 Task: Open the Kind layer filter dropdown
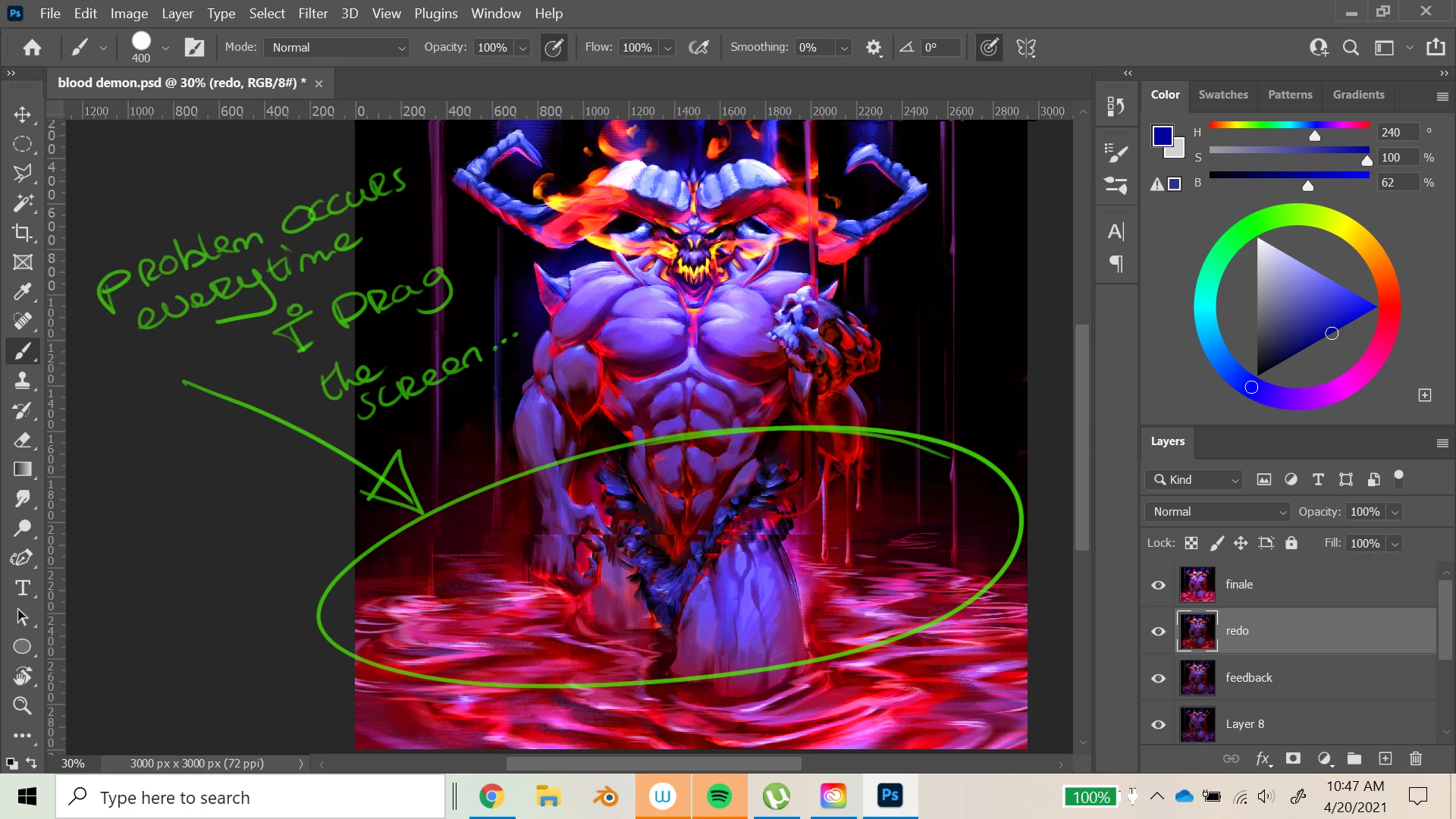(x=1195, y=480)
